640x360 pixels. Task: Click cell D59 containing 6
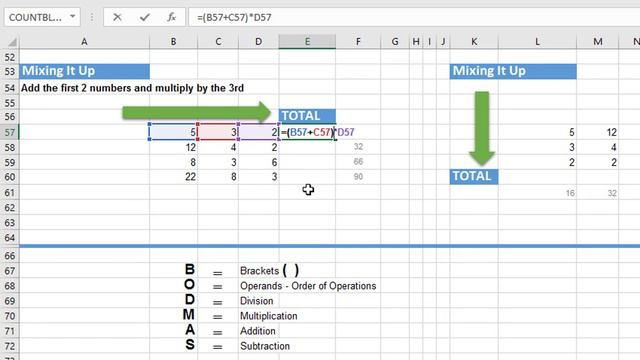(258, 162)
